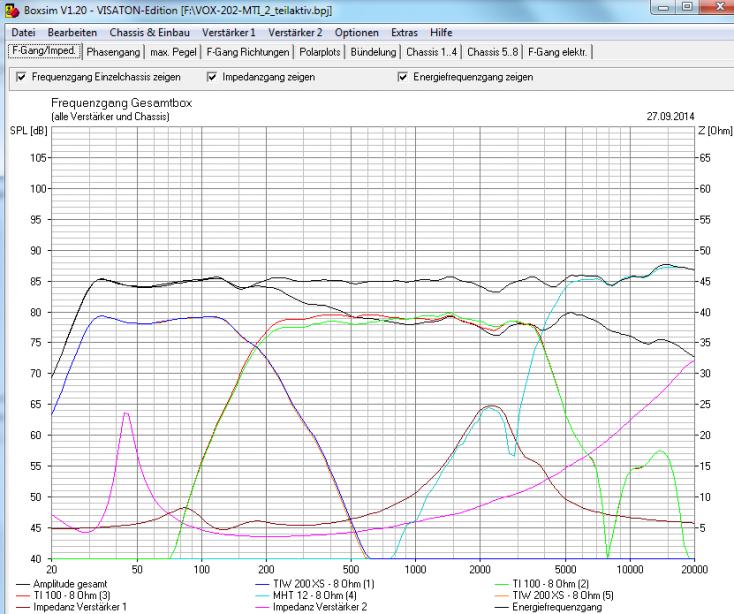Disable Energiefrequenzgang zeigen checkbox
Screen dimensions: 734x614
point(403,77)
